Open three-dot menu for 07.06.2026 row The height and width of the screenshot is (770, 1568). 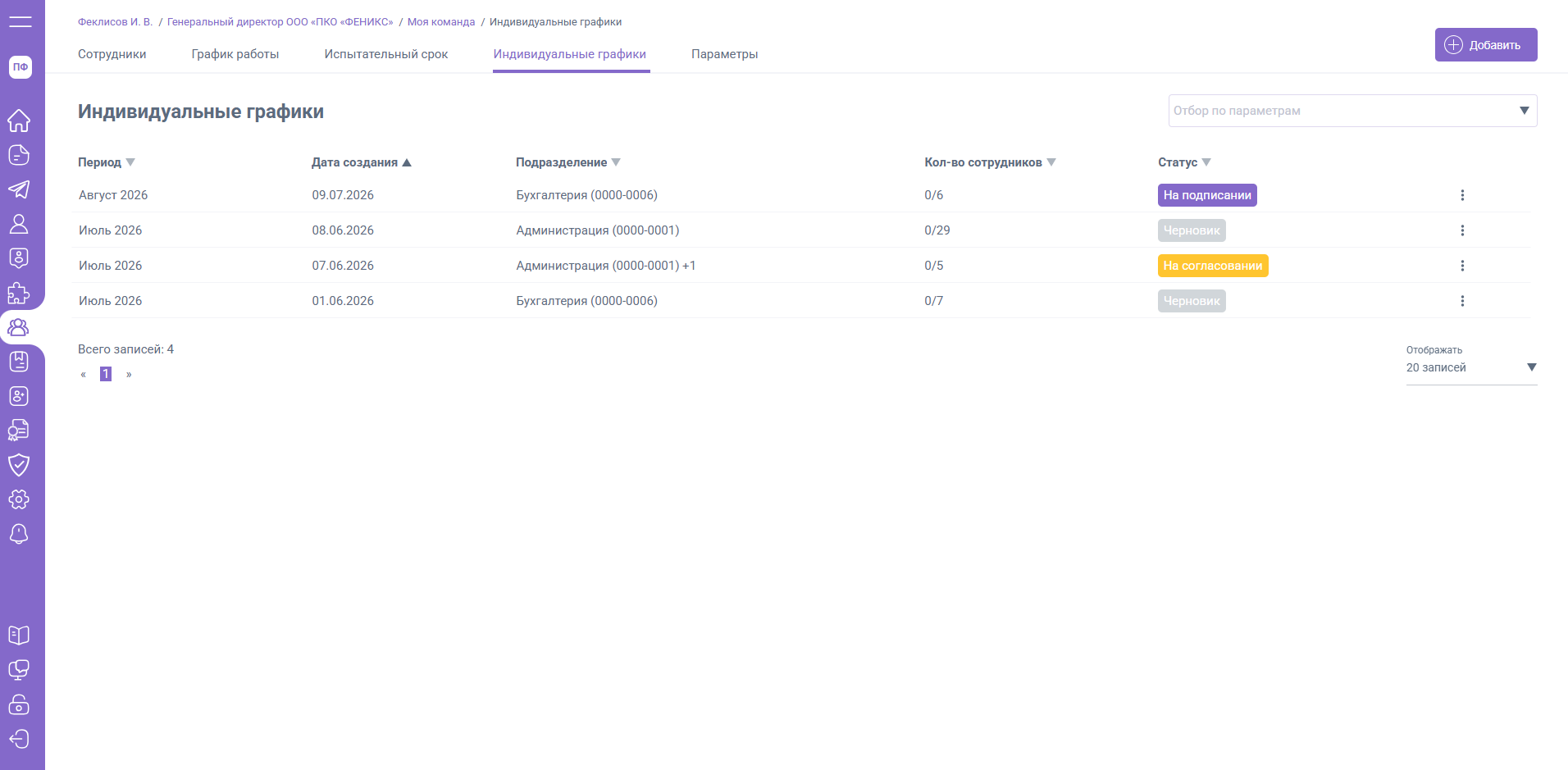click(1462, 266)
